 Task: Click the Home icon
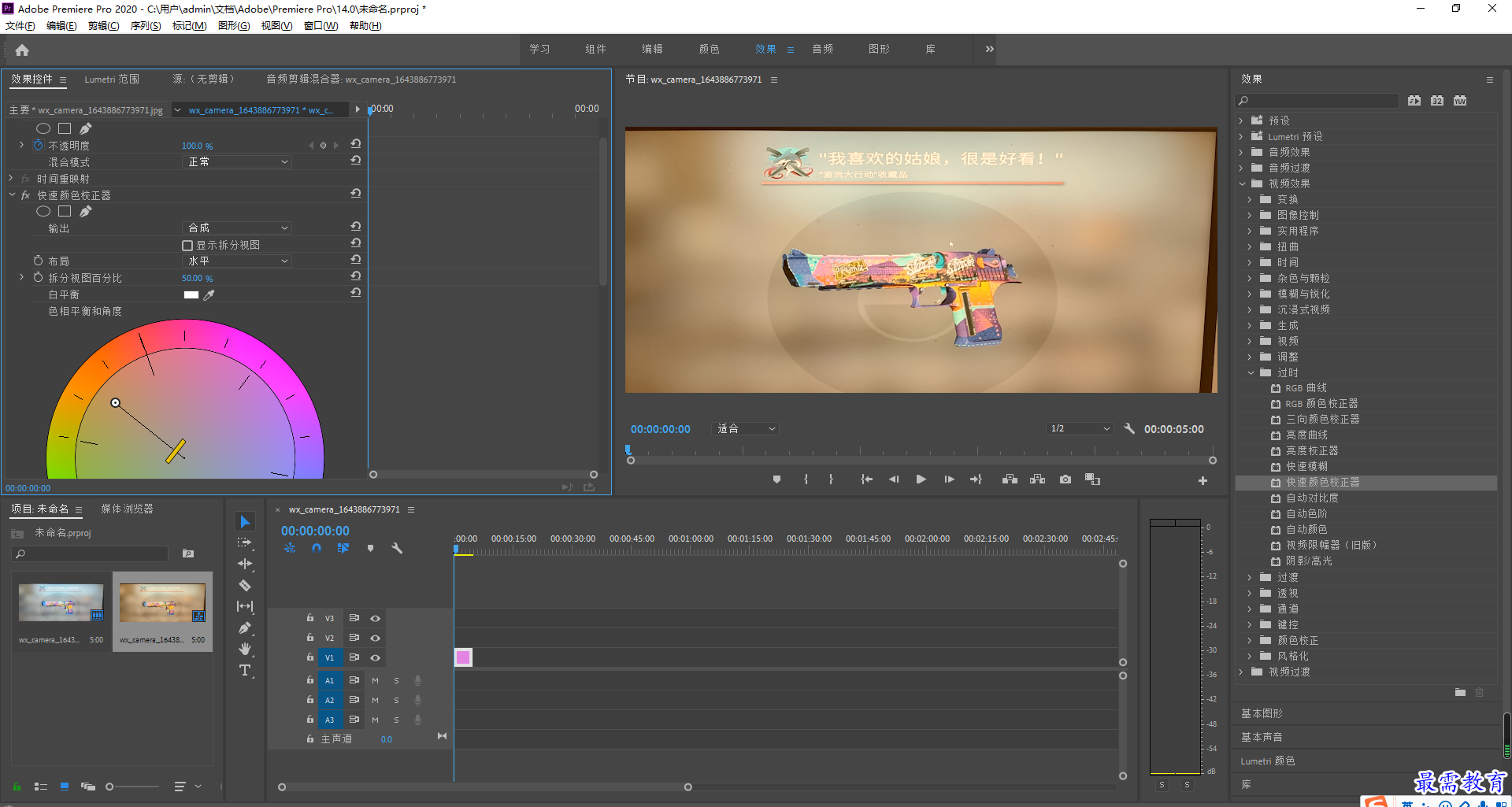pyautogui.click(x=22, y=50)
